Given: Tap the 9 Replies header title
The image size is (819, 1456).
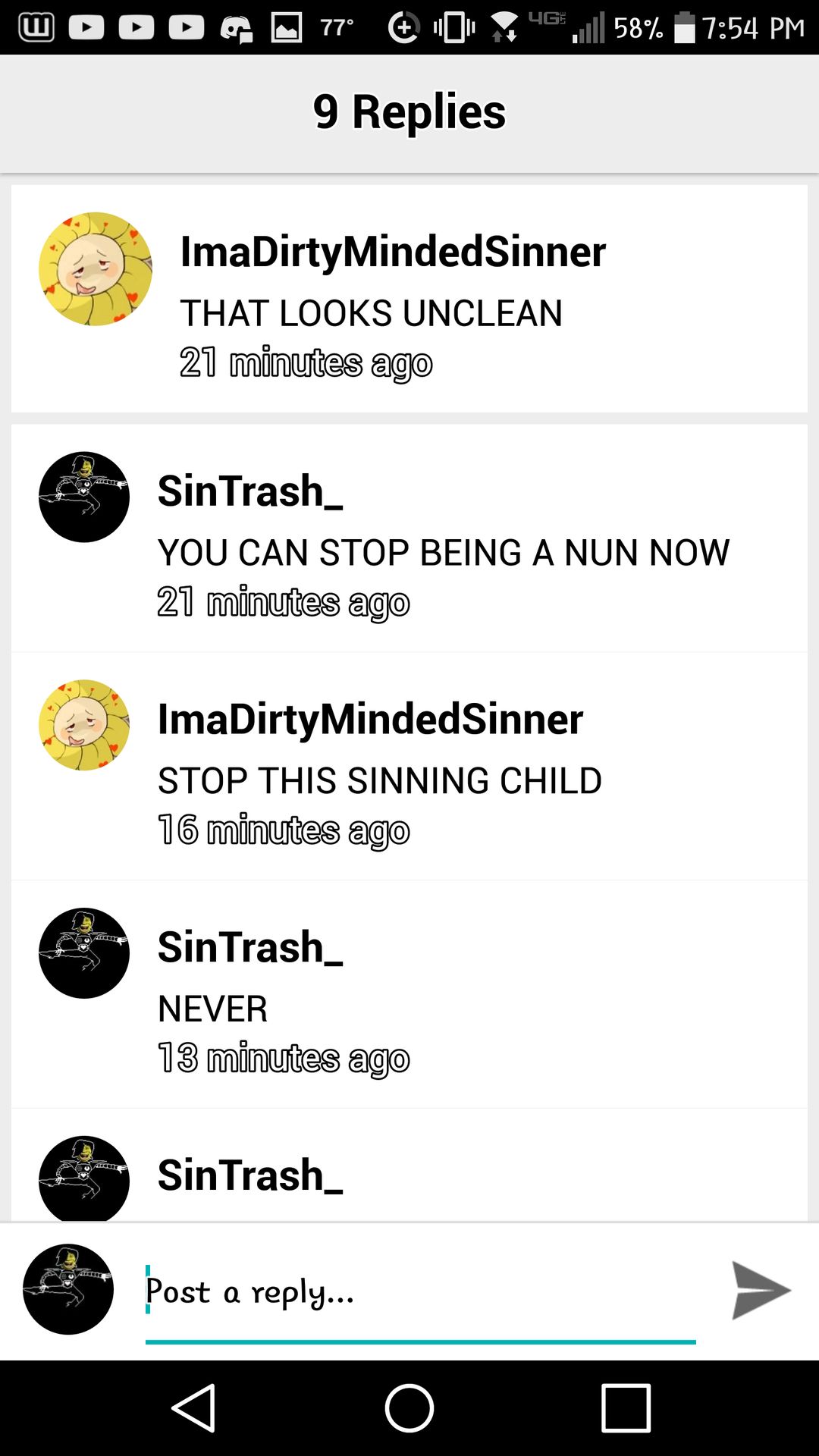Looking at the screenshot, I should [x=409, y=111].
